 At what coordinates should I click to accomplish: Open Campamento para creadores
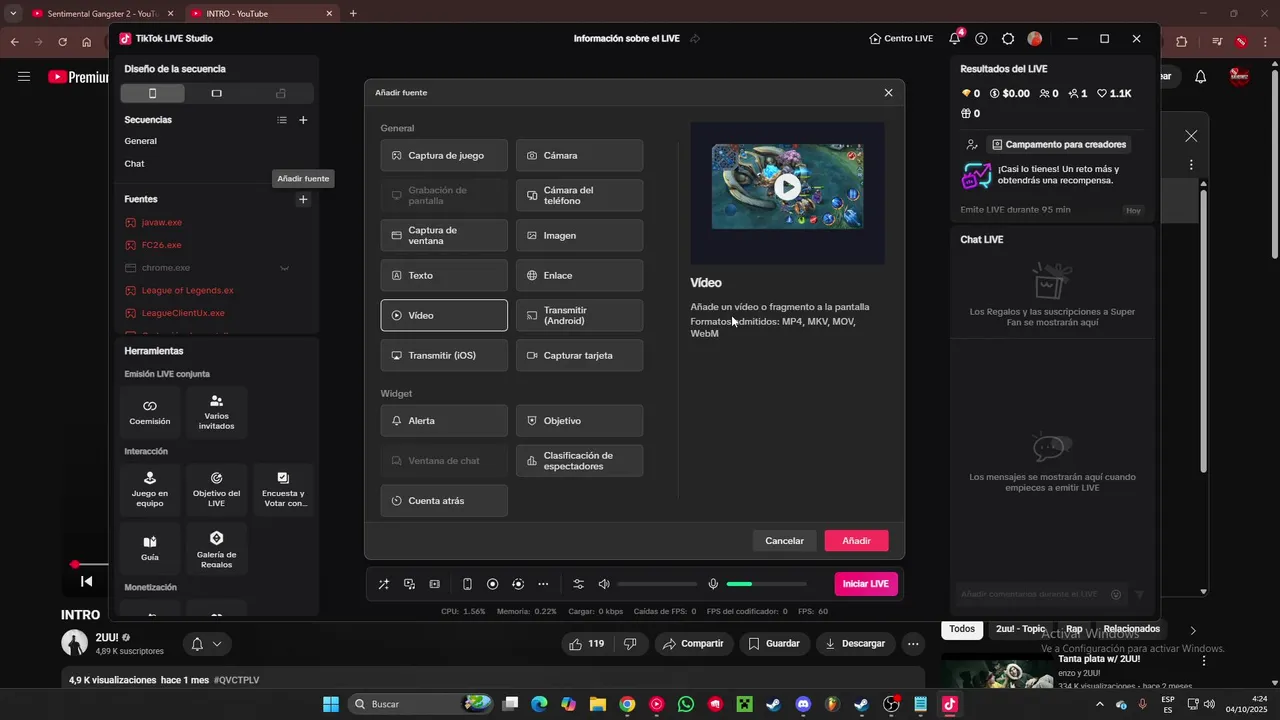1059,144
